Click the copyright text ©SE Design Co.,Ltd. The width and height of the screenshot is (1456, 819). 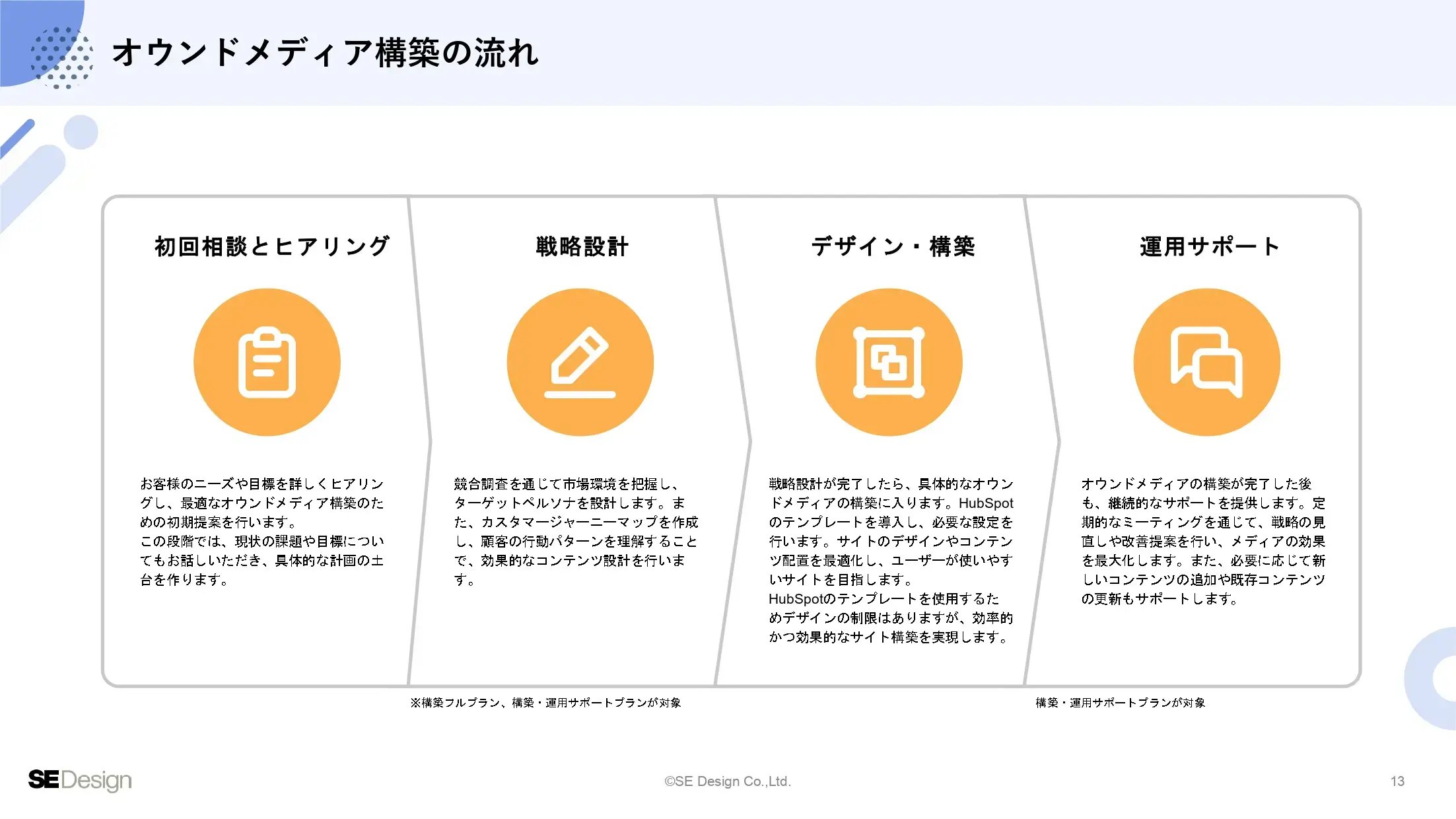coord(728,781)
